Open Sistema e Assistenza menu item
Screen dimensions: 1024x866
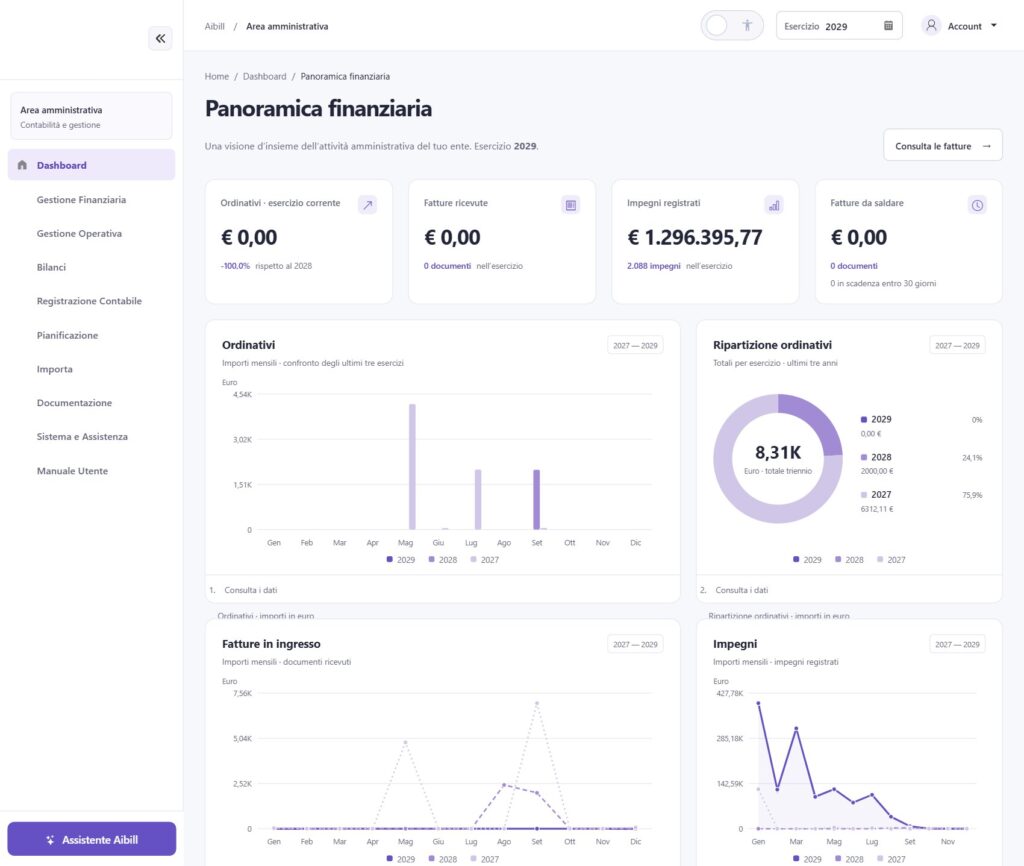[x=82, y=436]
